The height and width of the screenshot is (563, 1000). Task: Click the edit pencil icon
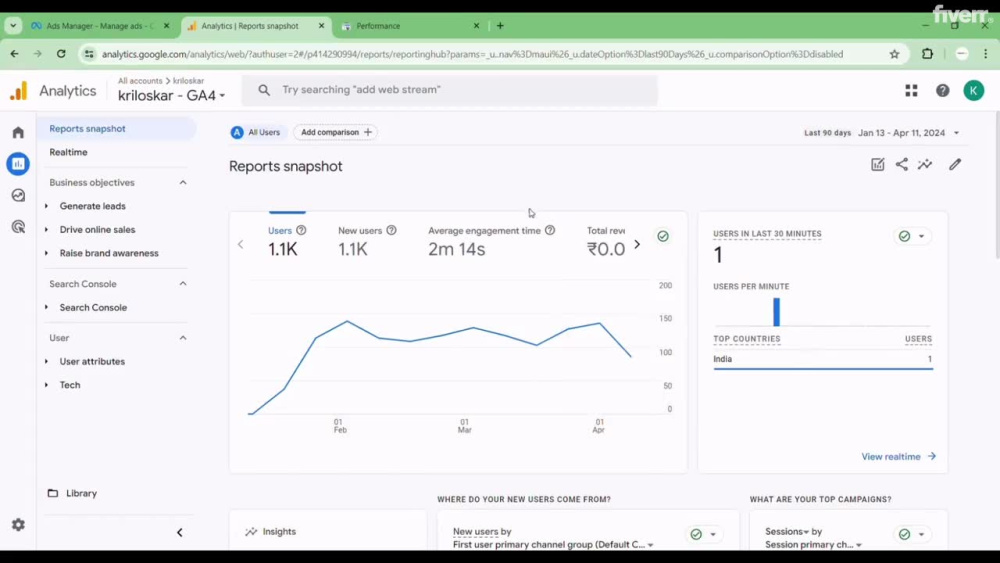[955, 165]
